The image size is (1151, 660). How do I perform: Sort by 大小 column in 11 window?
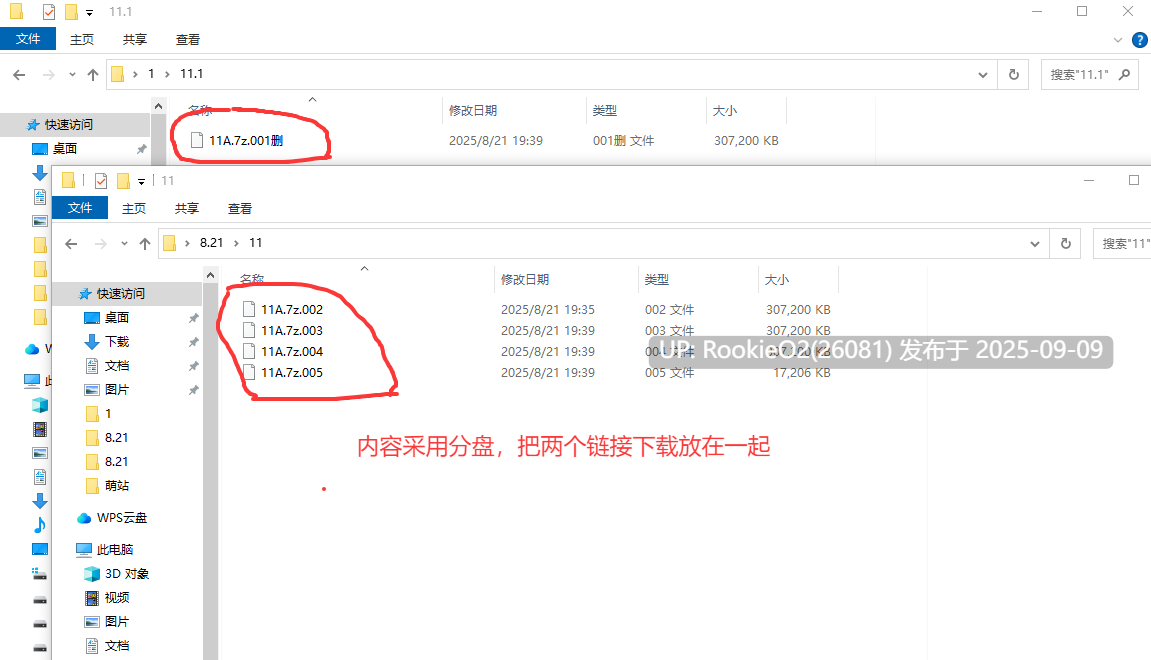click(777, 280)
